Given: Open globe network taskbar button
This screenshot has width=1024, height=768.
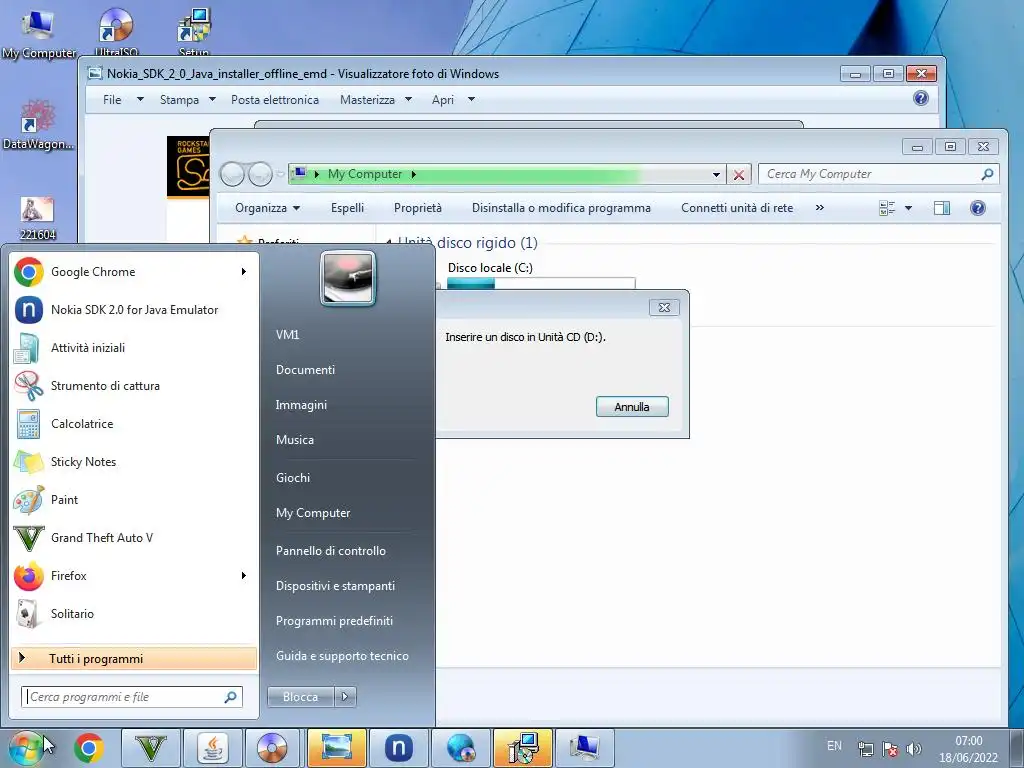Looking at the screenshot, I should tap(460, 748).
